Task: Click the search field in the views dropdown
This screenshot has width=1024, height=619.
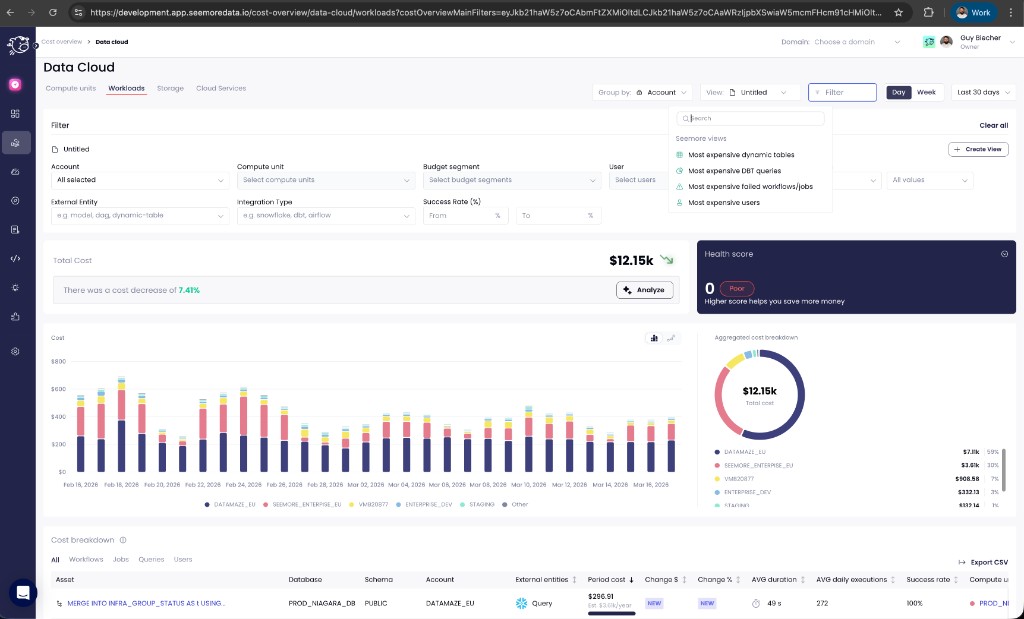Action: [750, 118]
